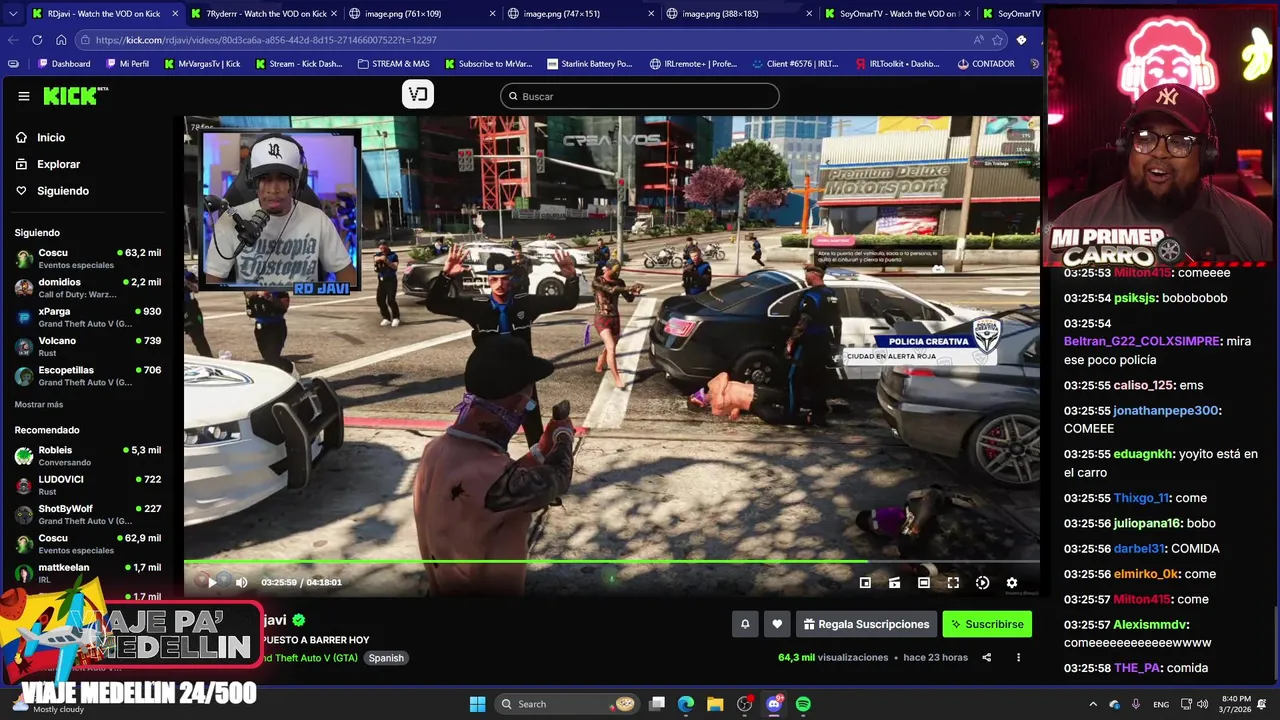1280x720 pixels.
Task: Click the heart follow button
Action: (777, 624)
